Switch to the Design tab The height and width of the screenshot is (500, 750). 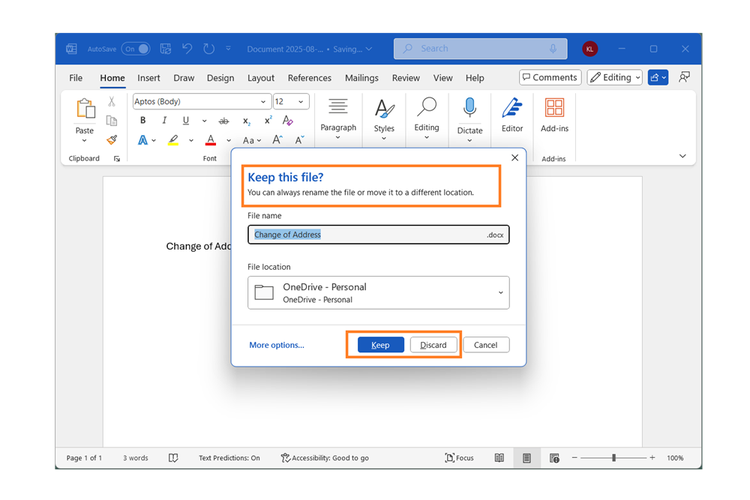tap(221, 78)
